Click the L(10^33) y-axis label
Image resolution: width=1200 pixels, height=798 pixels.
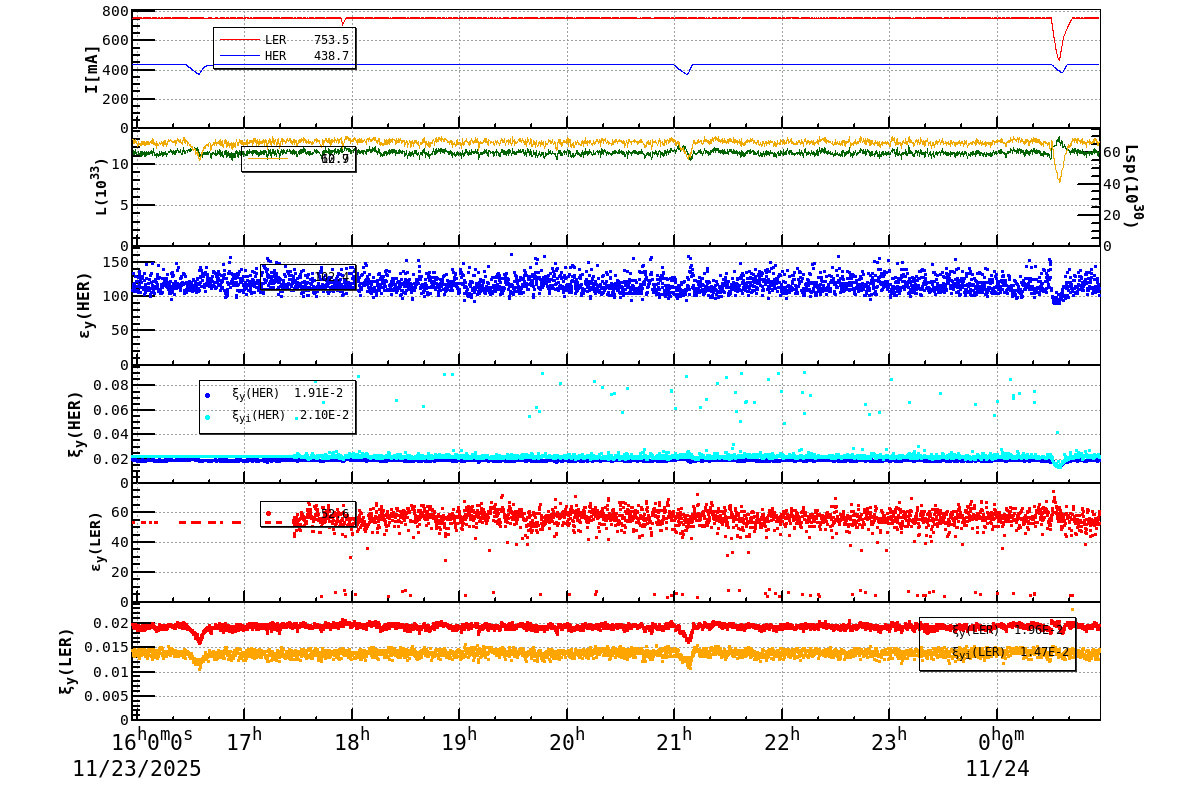tap(100, 187)
